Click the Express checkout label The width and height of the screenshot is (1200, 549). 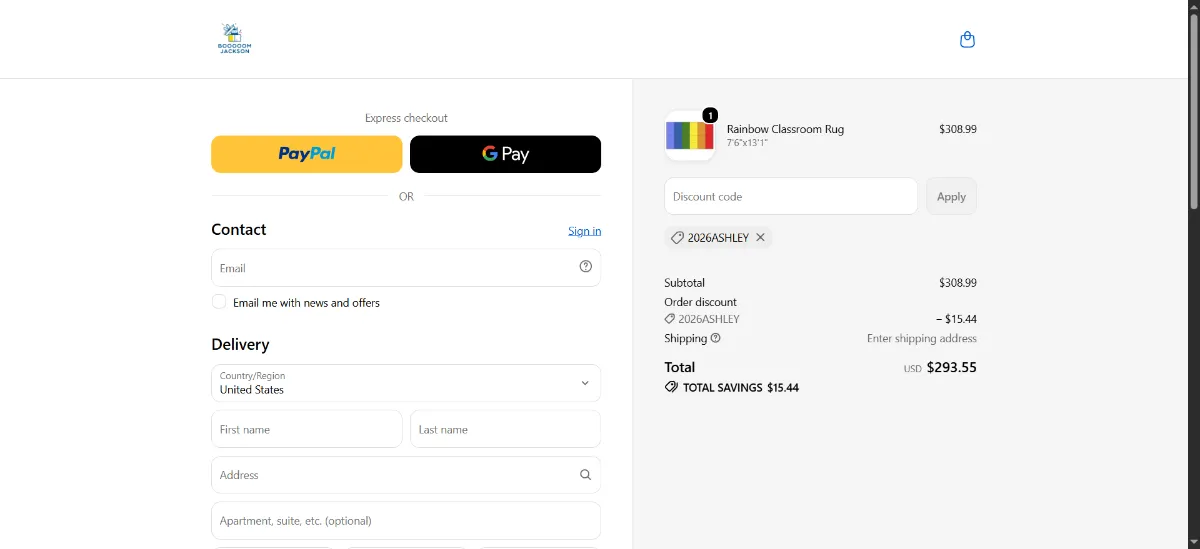[406, 118]
